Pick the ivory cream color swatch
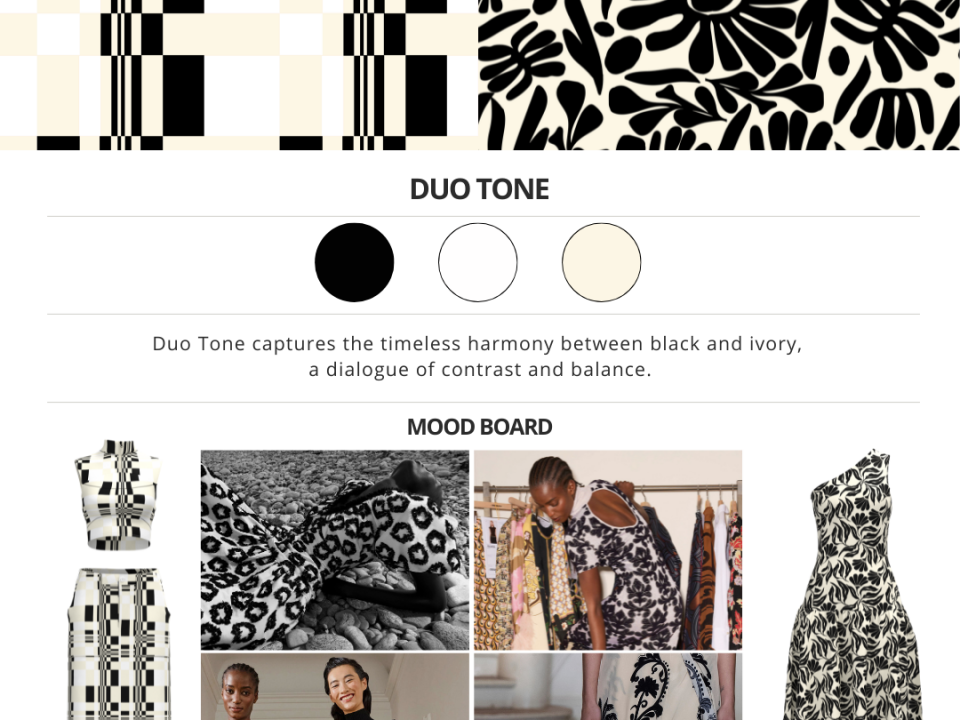Viewport: 960px width, 720px height. click(x=601, y=262)
